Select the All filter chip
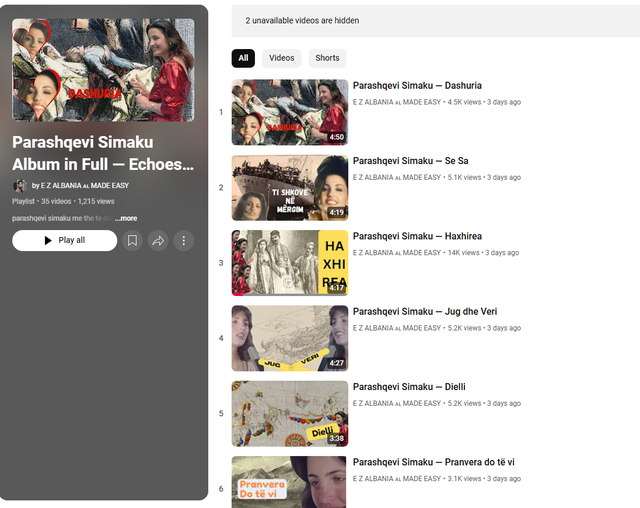The width and height of the screenshot is (640, 508). (x=243, y=58)
